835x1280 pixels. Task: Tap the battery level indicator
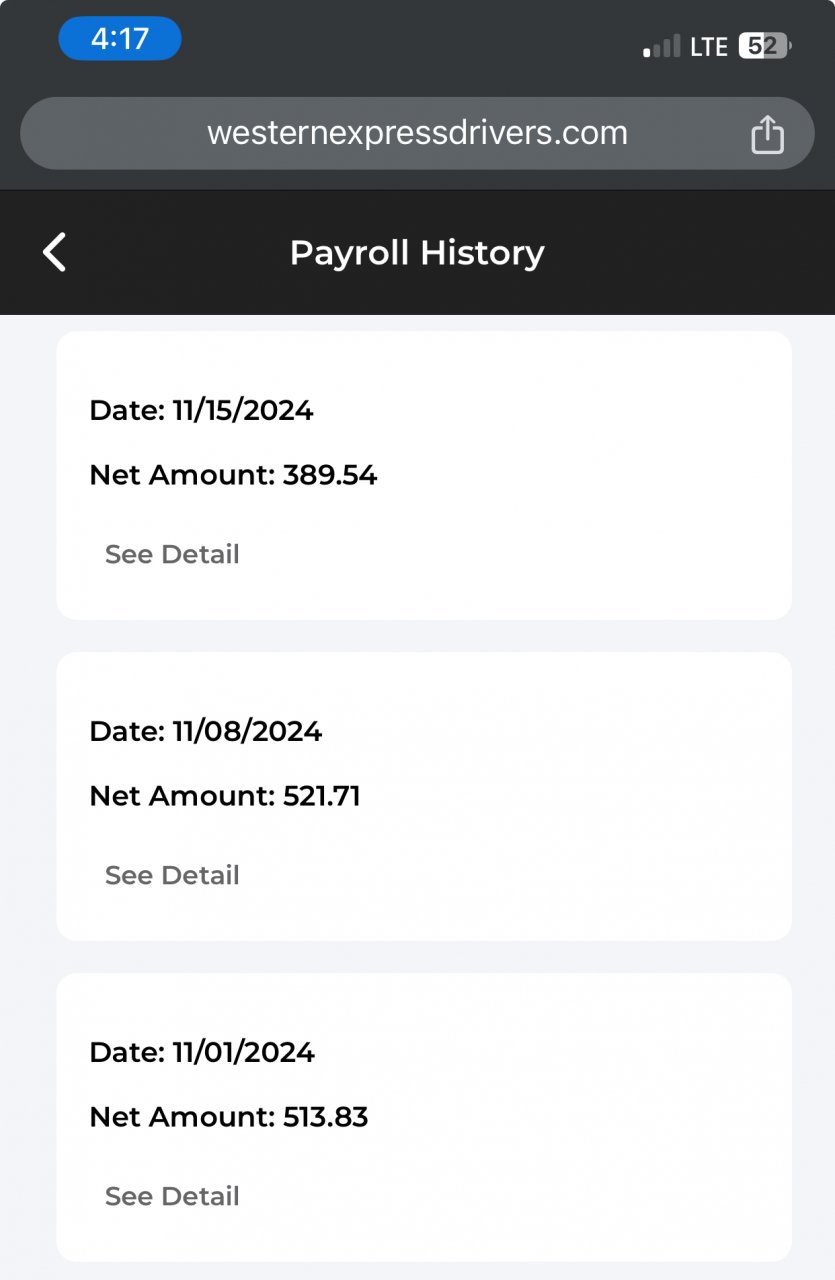765,46
